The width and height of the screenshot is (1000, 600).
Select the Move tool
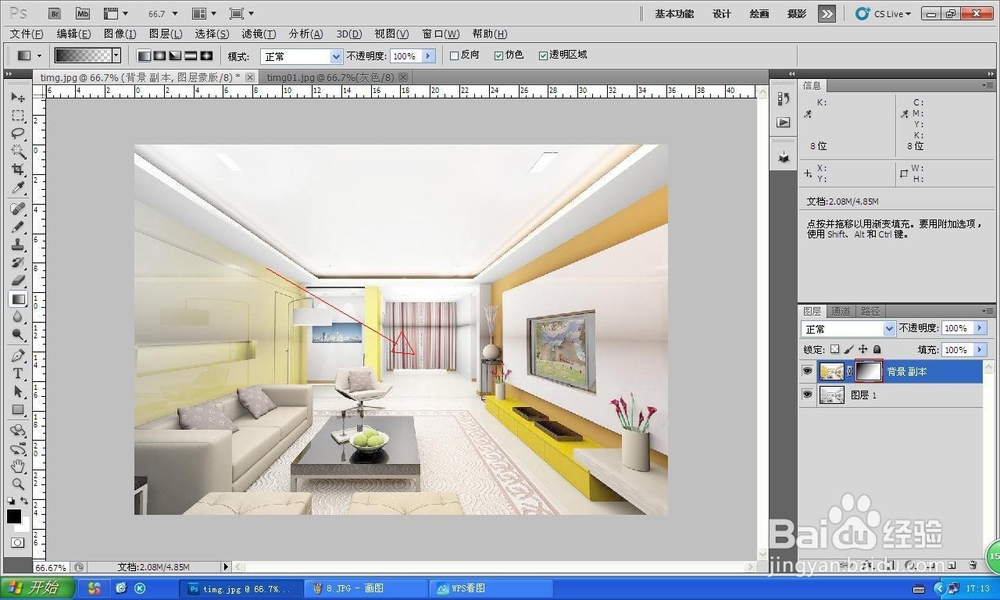click(x=18, y=98)
